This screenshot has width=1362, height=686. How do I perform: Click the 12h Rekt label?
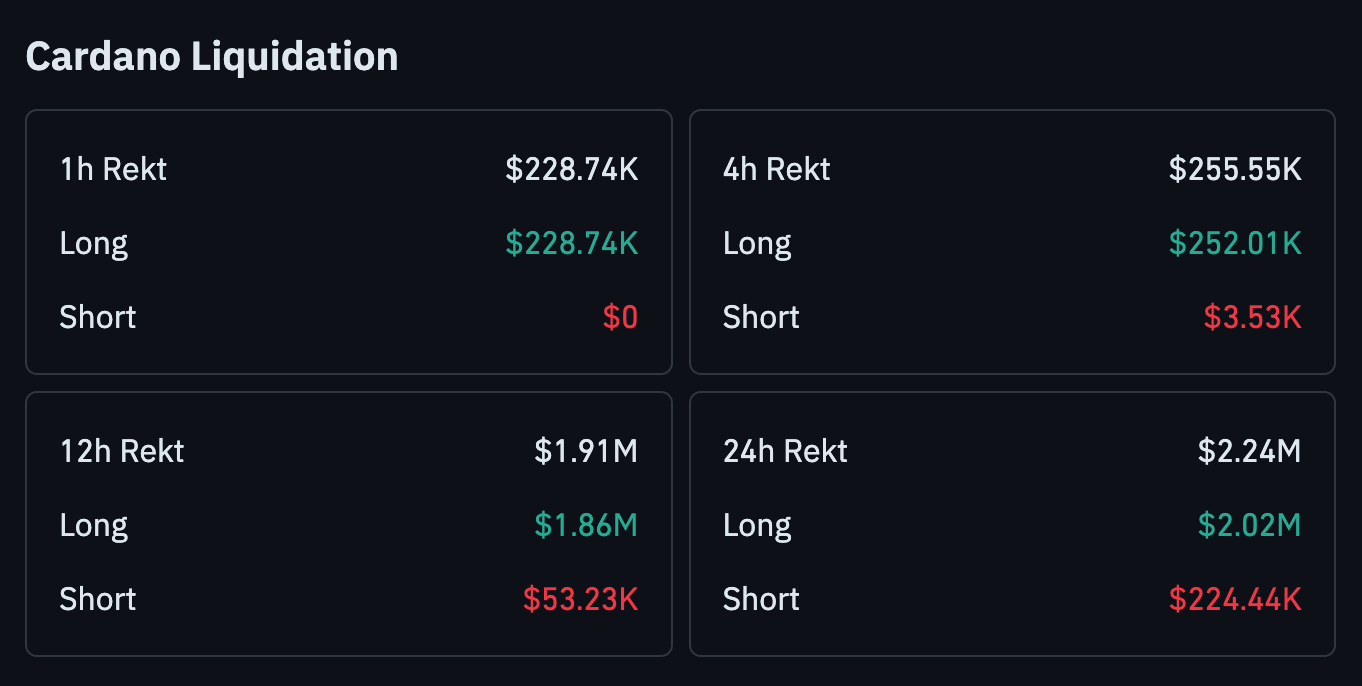coord(122,451)
